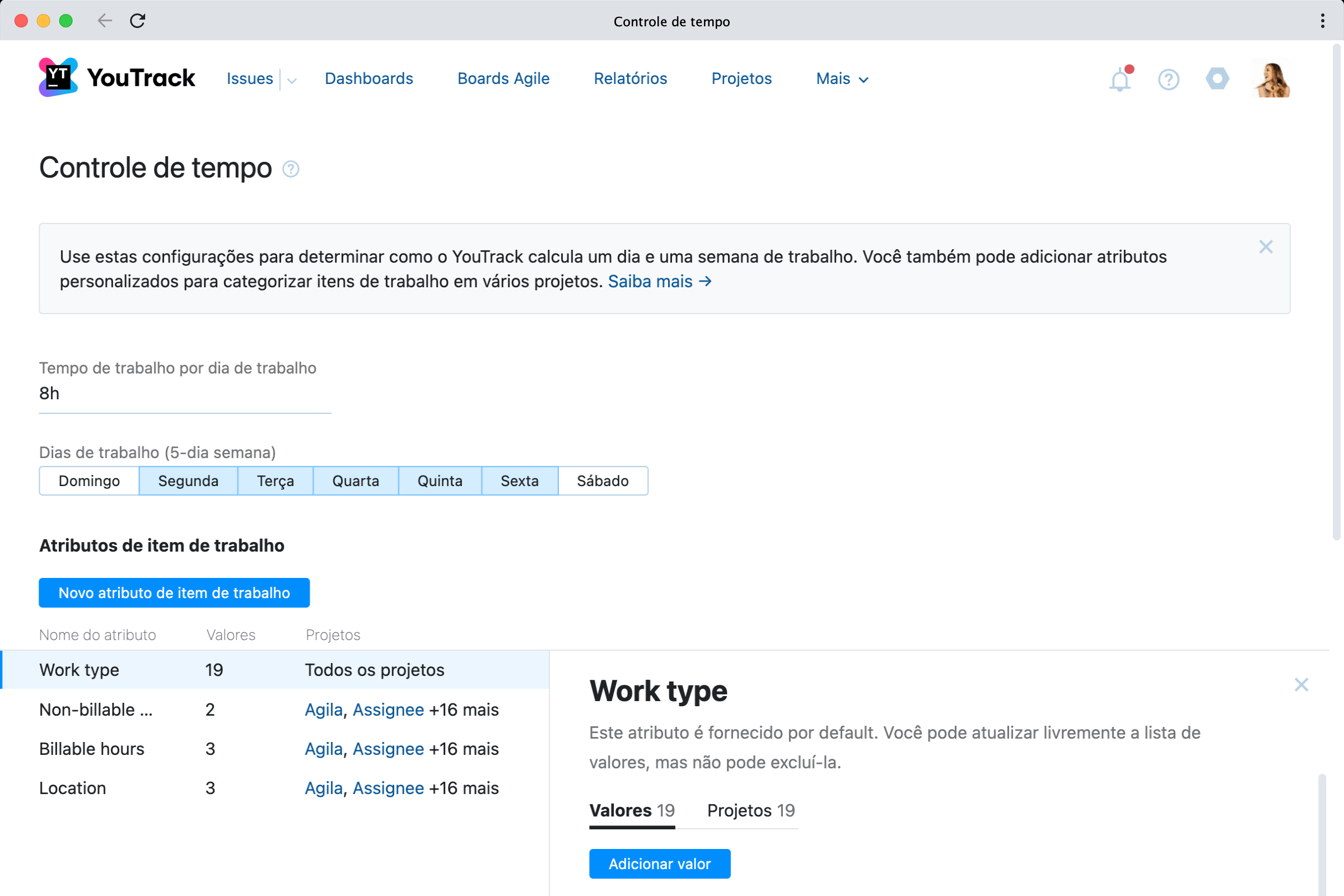This screenshot has width=1344, height=896.
Task: Expand the Issues dropdown chevron
Action: [x=291, y=80]
